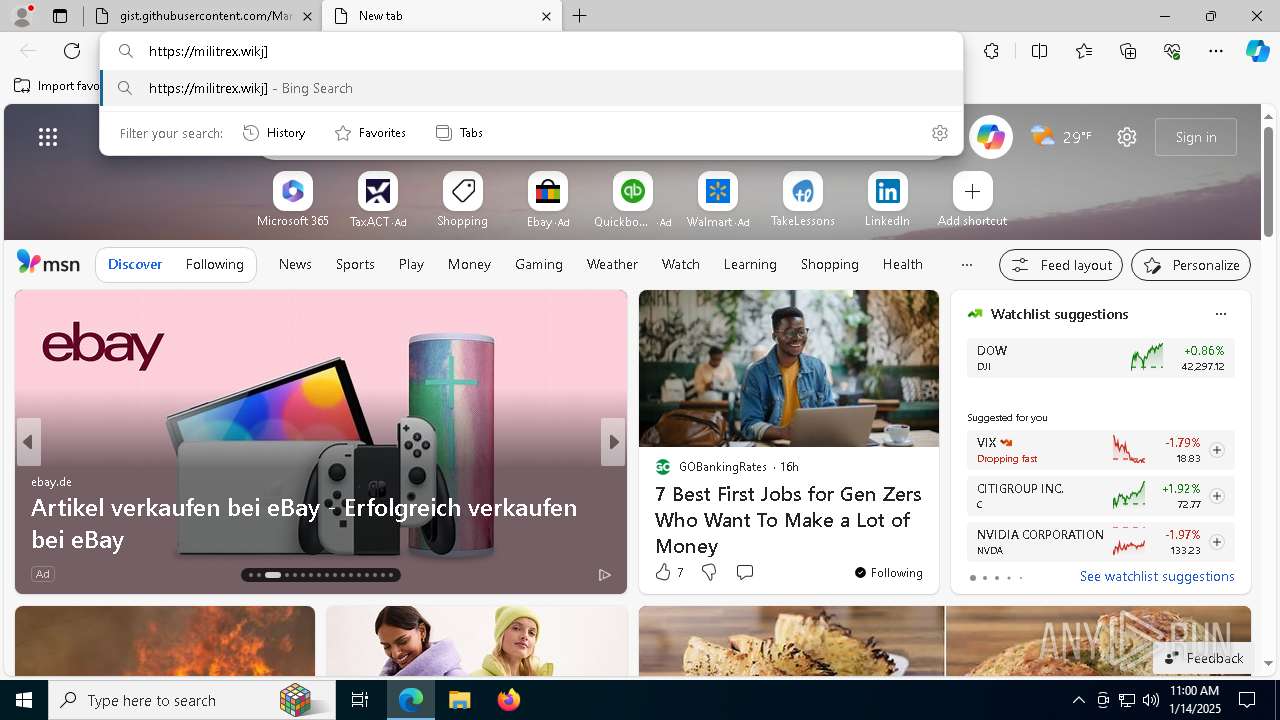
Task: Open the TakeLessons shortcut
Action: click(802, 200)
